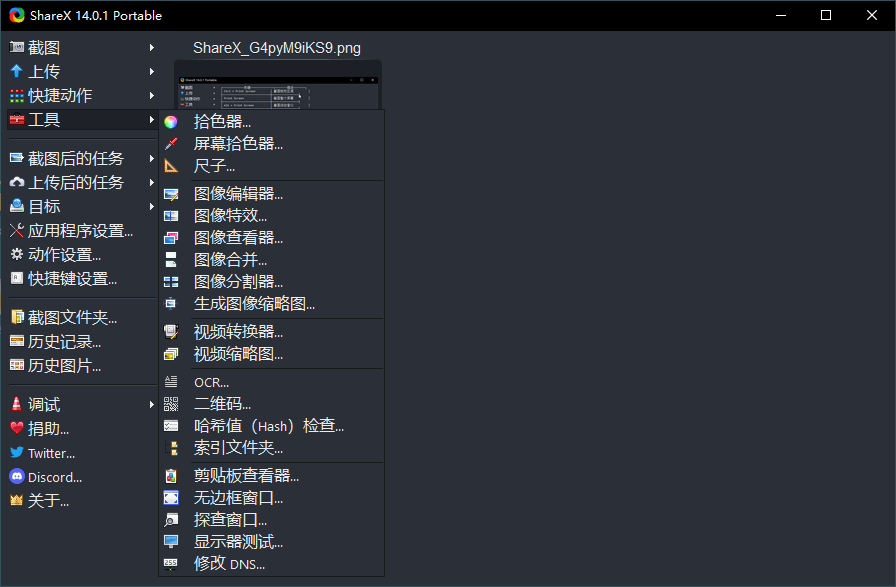
Task: Start the OCR tool
Action: (x=211, y=382)
